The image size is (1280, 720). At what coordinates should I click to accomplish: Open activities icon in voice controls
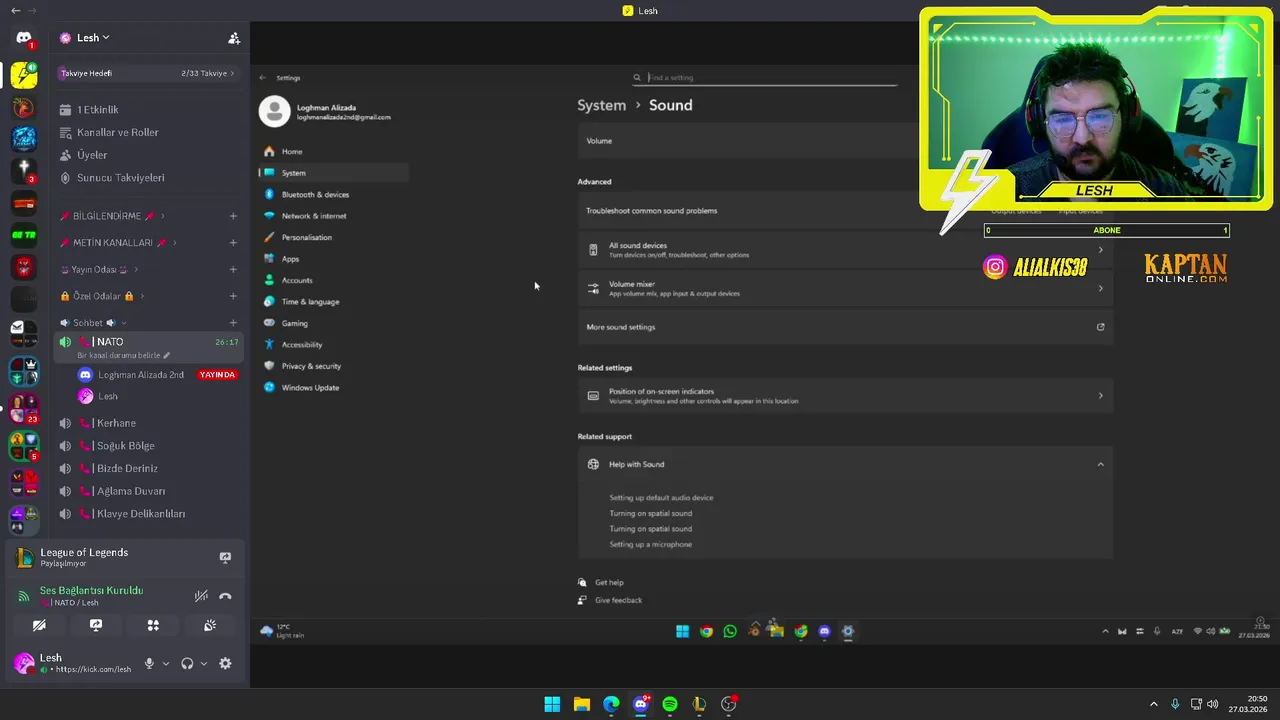(153, 625)
